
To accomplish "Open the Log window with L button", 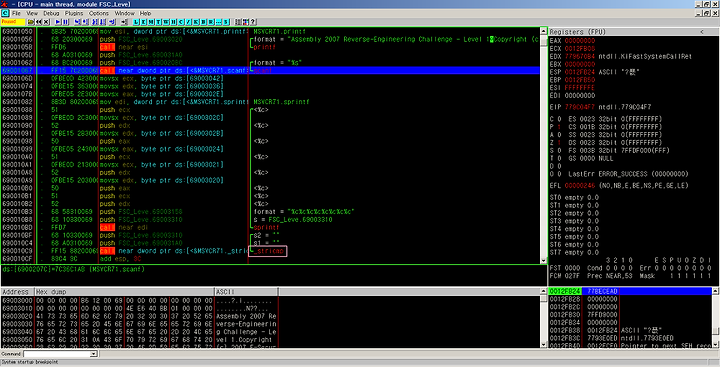I will point(135,22).
